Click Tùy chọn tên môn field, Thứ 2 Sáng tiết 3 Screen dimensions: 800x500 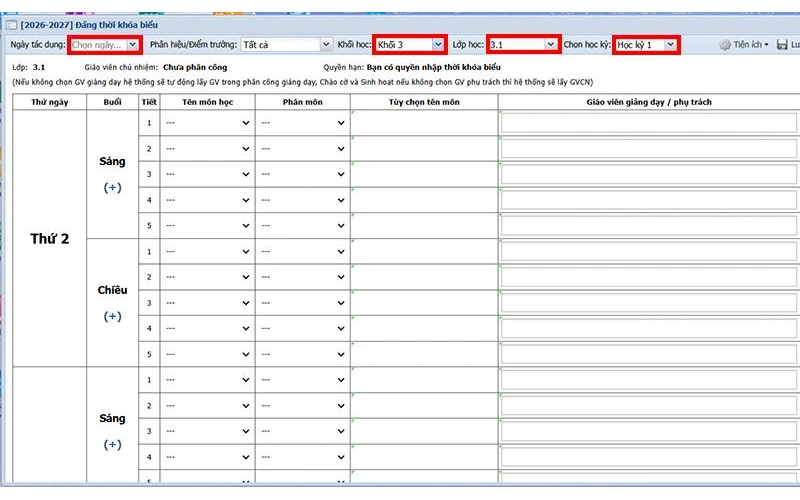tap(424, 174)
